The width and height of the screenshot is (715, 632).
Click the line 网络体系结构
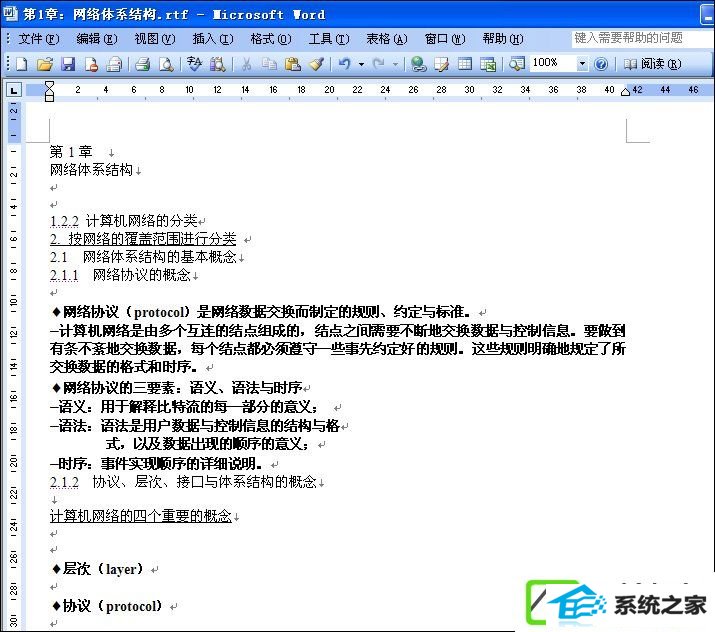[x=91, y=170]
